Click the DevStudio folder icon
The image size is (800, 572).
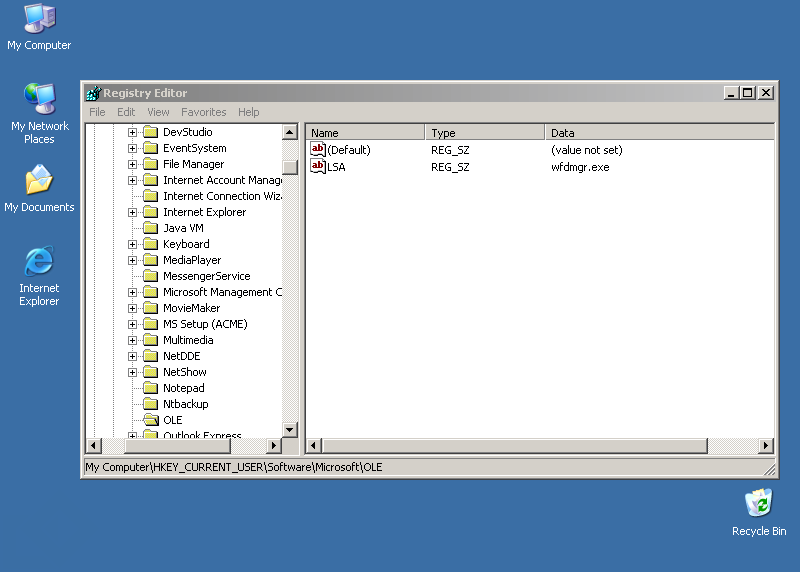coord(151,132)
